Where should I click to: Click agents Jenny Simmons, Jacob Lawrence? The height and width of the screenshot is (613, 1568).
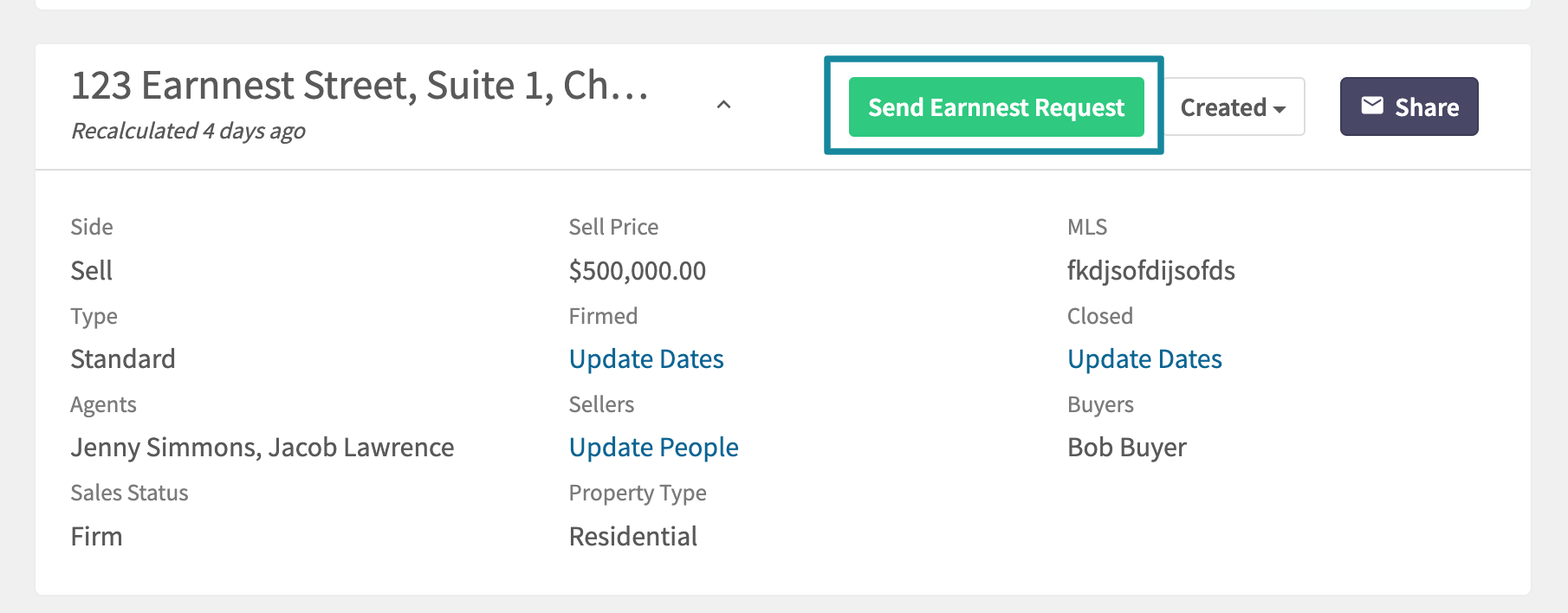[262, 448]
